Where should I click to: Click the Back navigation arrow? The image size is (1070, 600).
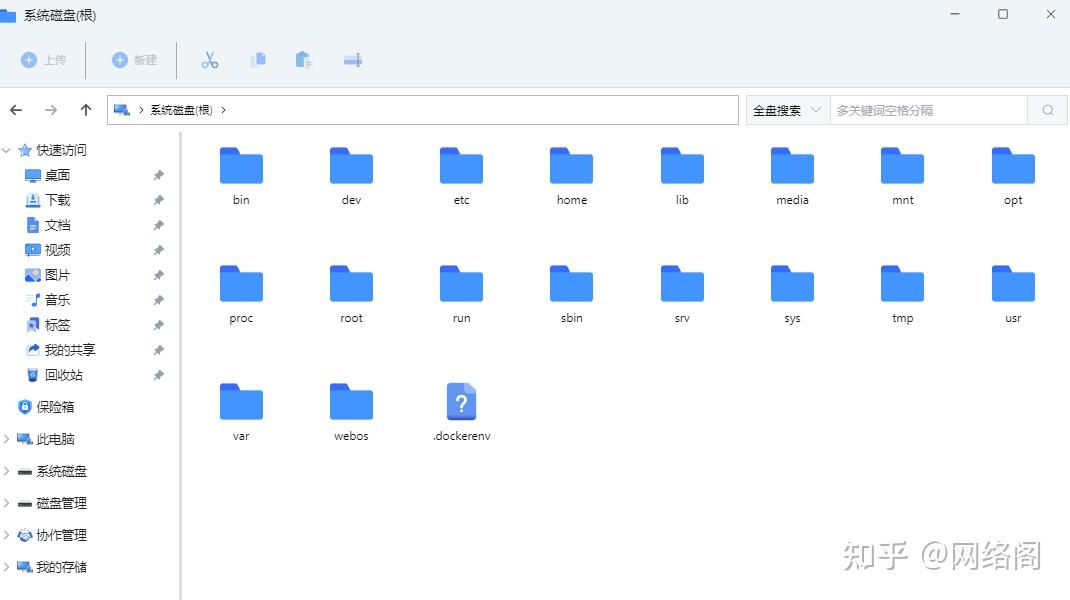[x=15, y=110]
